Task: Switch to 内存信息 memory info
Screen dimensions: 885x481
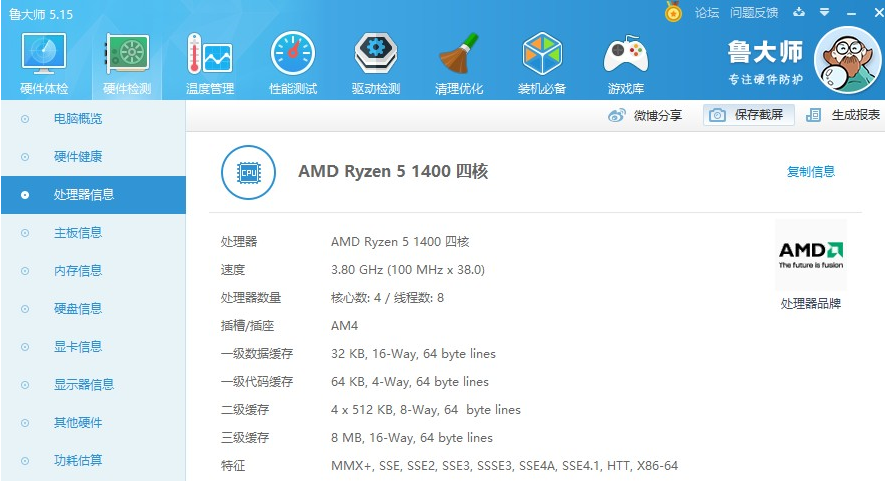Action: [78, 271]
